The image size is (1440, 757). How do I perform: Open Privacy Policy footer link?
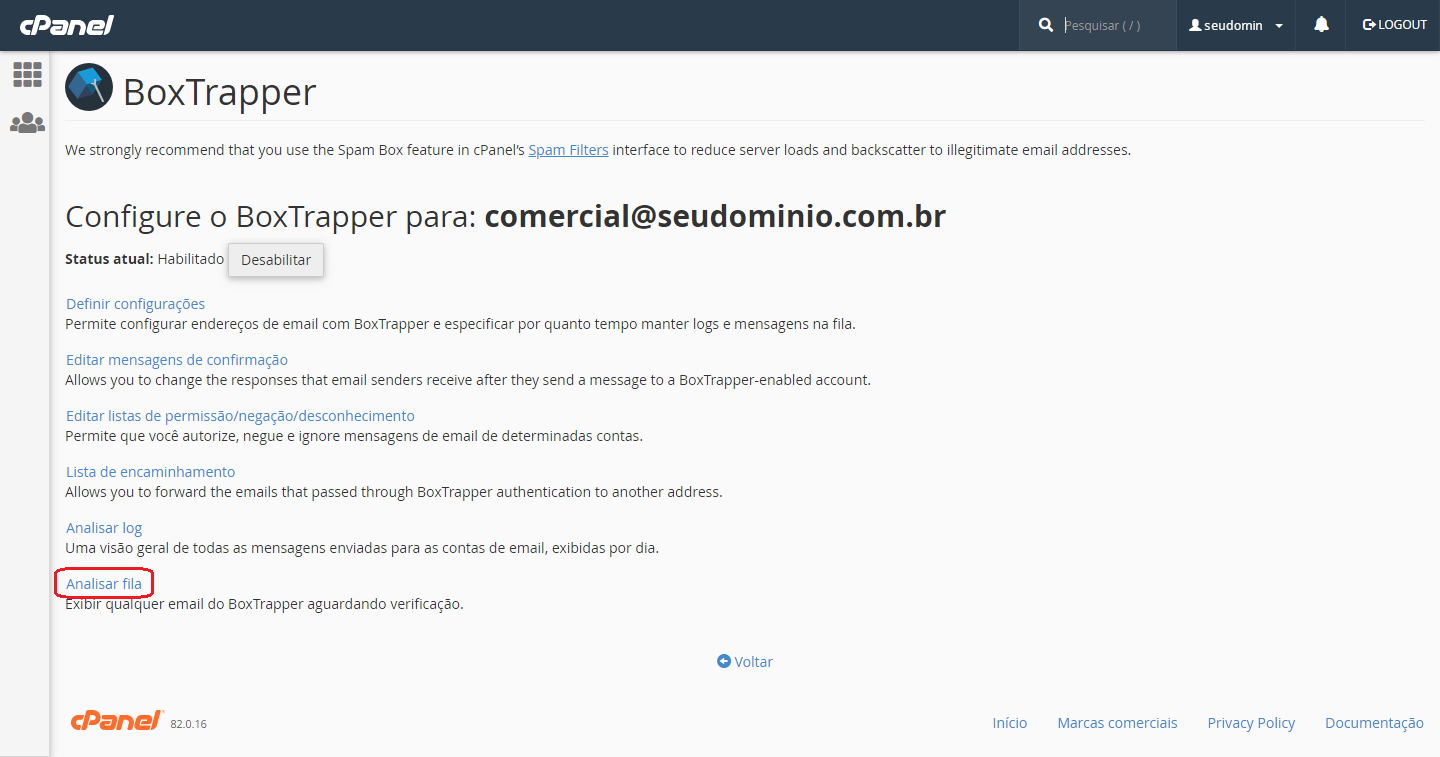[1251, 723]
